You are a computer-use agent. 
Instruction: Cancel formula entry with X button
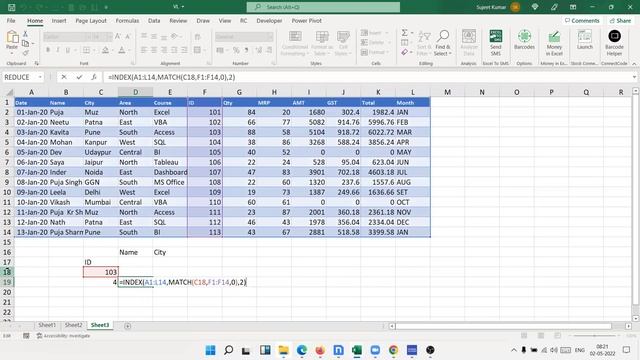(x=64, y=77)
